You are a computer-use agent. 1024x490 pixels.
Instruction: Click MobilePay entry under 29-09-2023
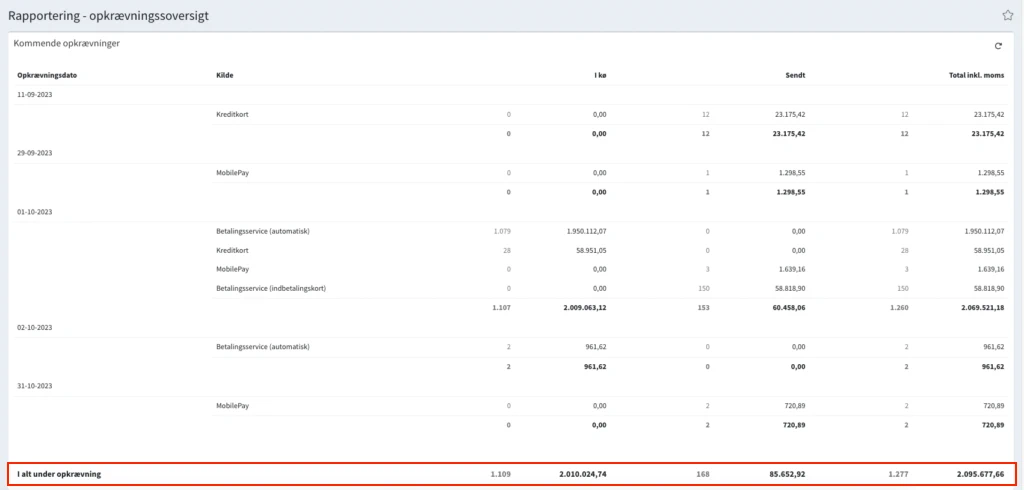(x=232, y=172)
